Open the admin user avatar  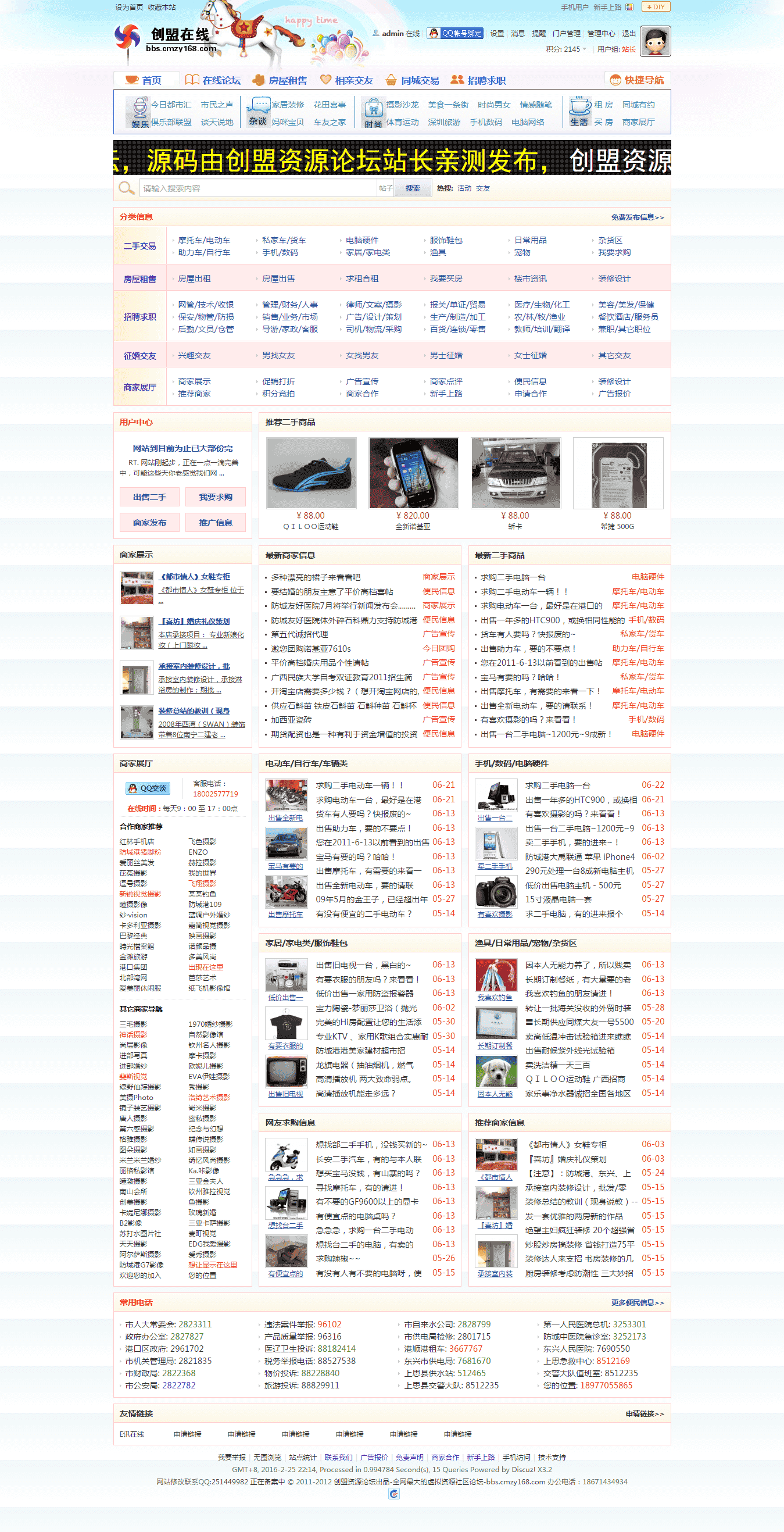click(x=655, y=42)
